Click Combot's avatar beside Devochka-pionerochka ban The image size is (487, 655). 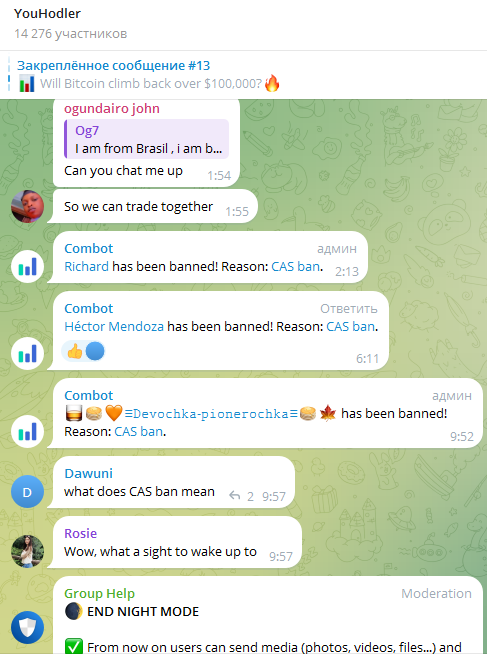click(28, 432)
